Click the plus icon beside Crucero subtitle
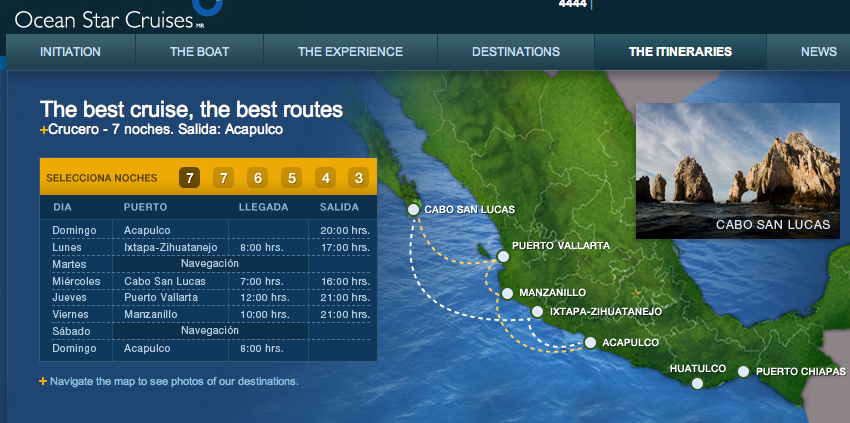 tap(43, 131)
